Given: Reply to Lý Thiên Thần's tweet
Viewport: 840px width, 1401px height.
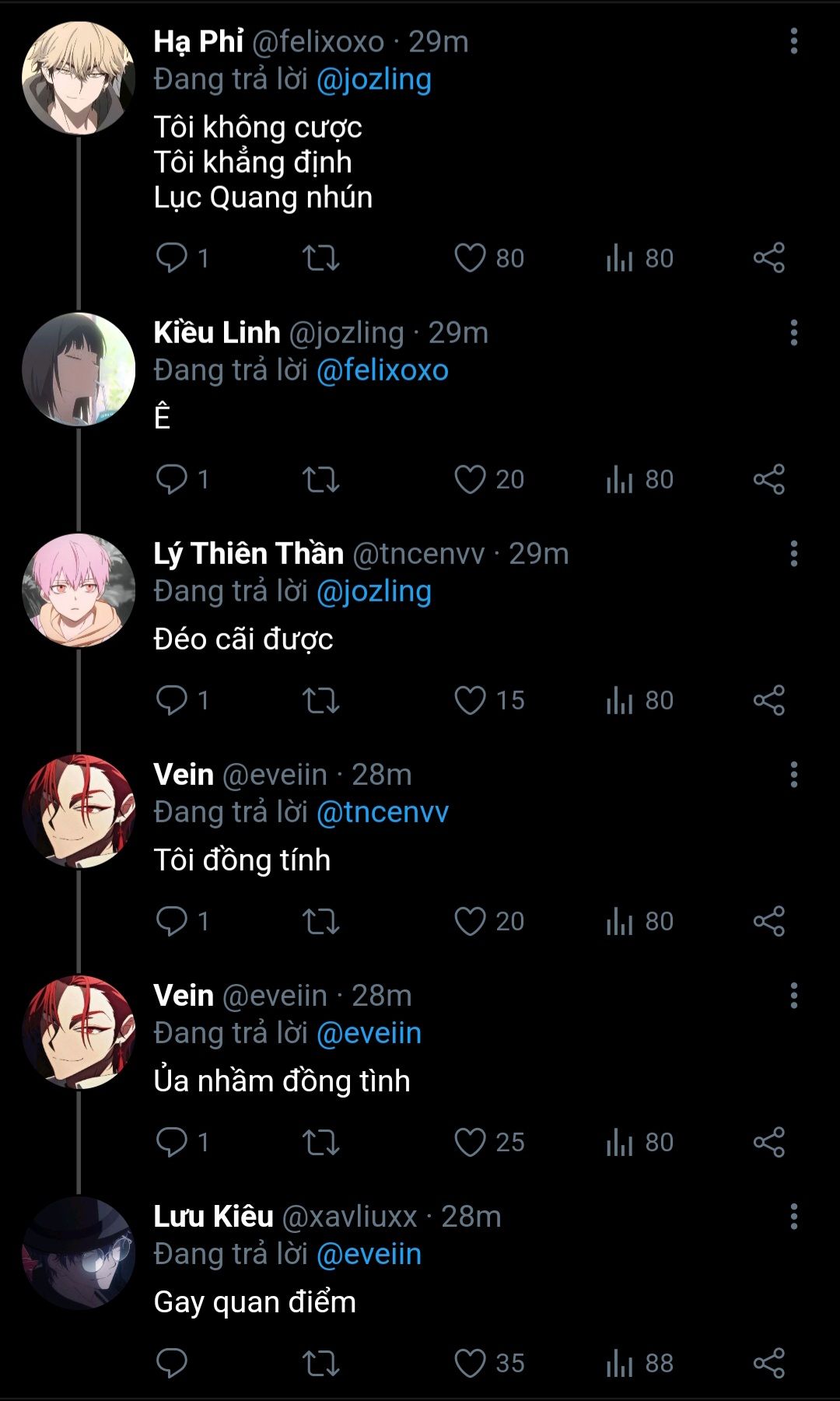Looking at the screenshot, I should coord(172,700).
